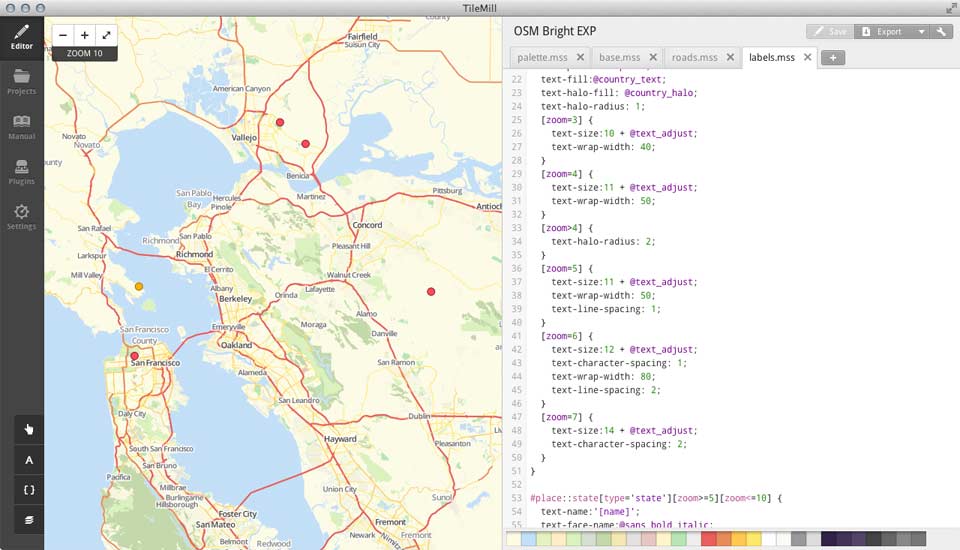This screenshot has height=550, width=960.
Task: Pick the light blue color swatch
Action: point(528,538)
